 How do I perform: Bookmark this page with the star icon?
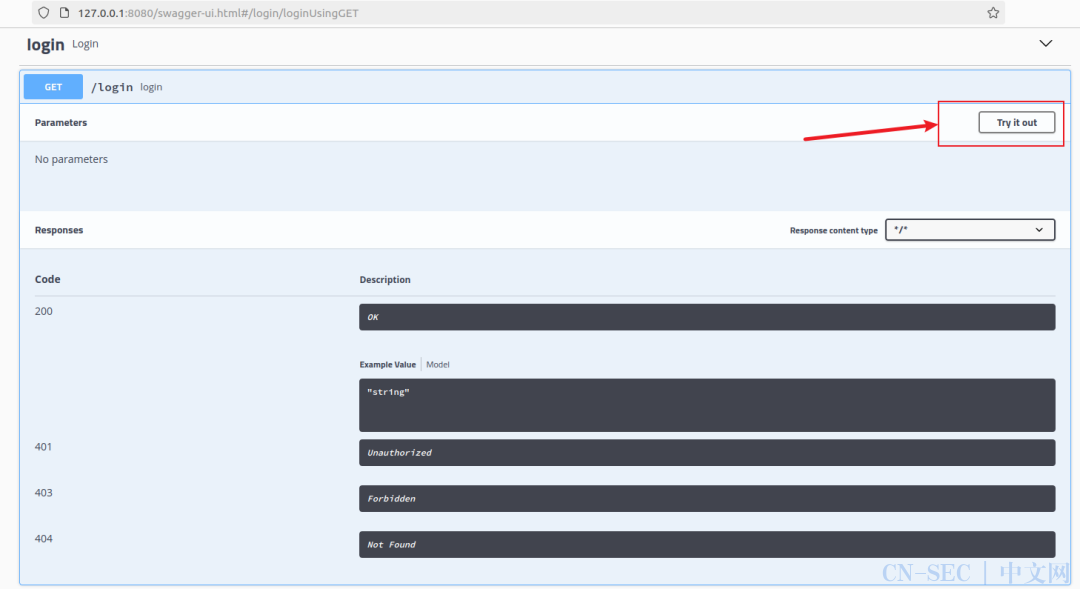click(x=993, y=12)
